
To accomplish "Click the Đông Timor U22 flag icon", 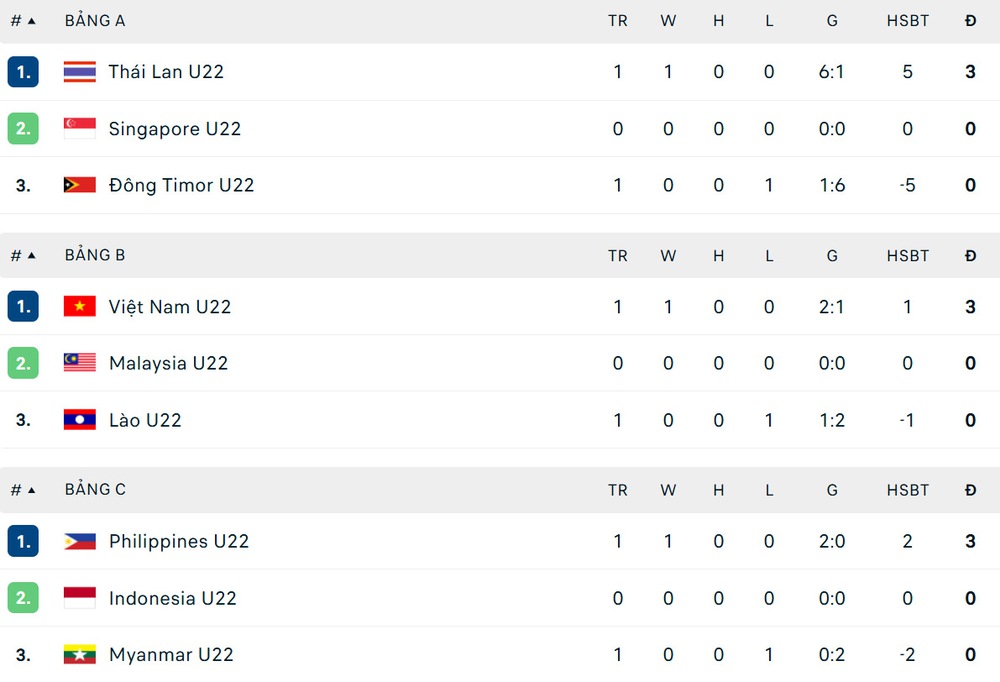I will click(79, 185).
